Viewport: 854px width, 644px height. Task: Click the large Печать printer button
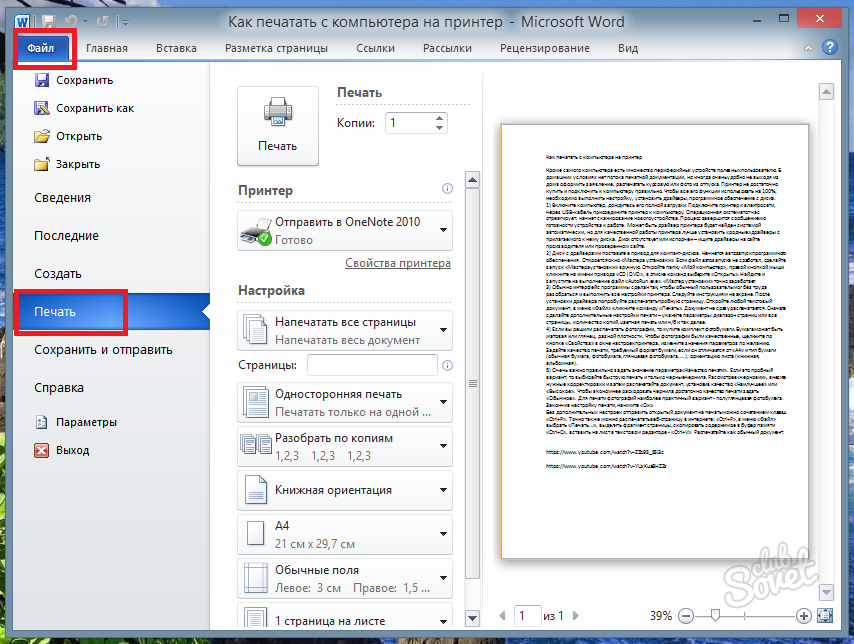[x=277, y=125]
